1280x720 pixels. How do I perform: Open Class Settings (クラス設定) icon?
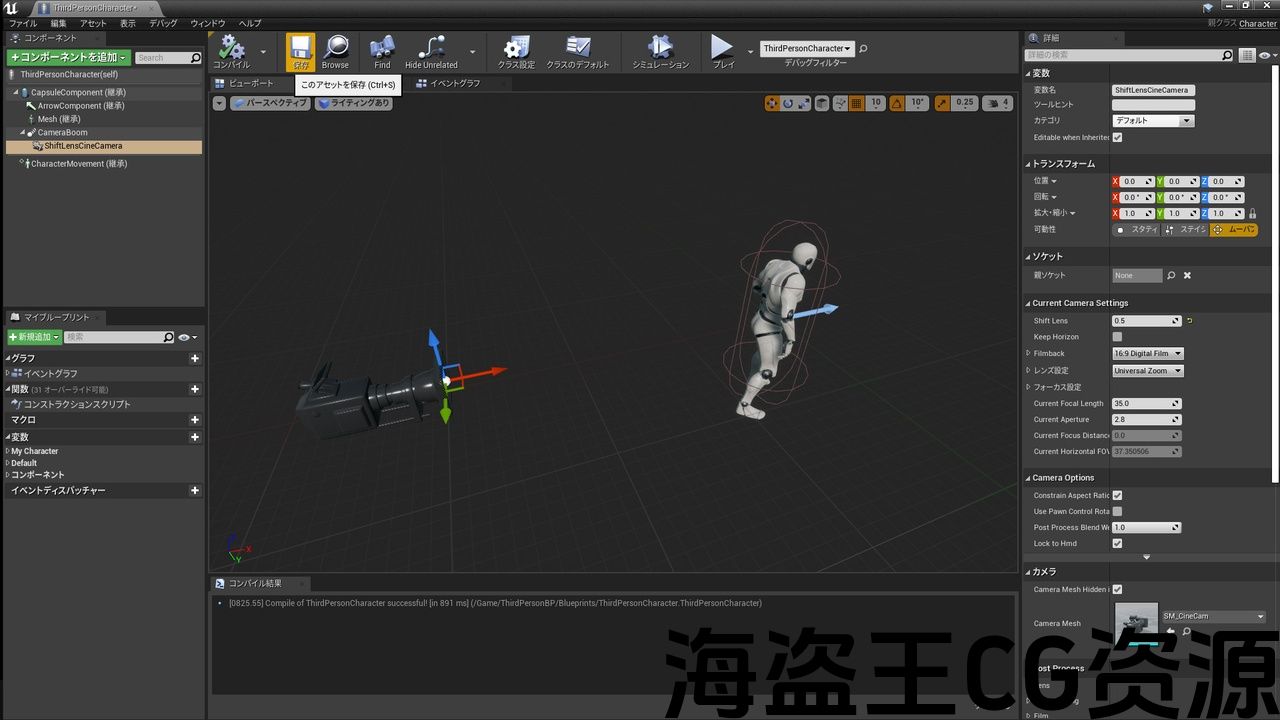(x=516, y=49)
